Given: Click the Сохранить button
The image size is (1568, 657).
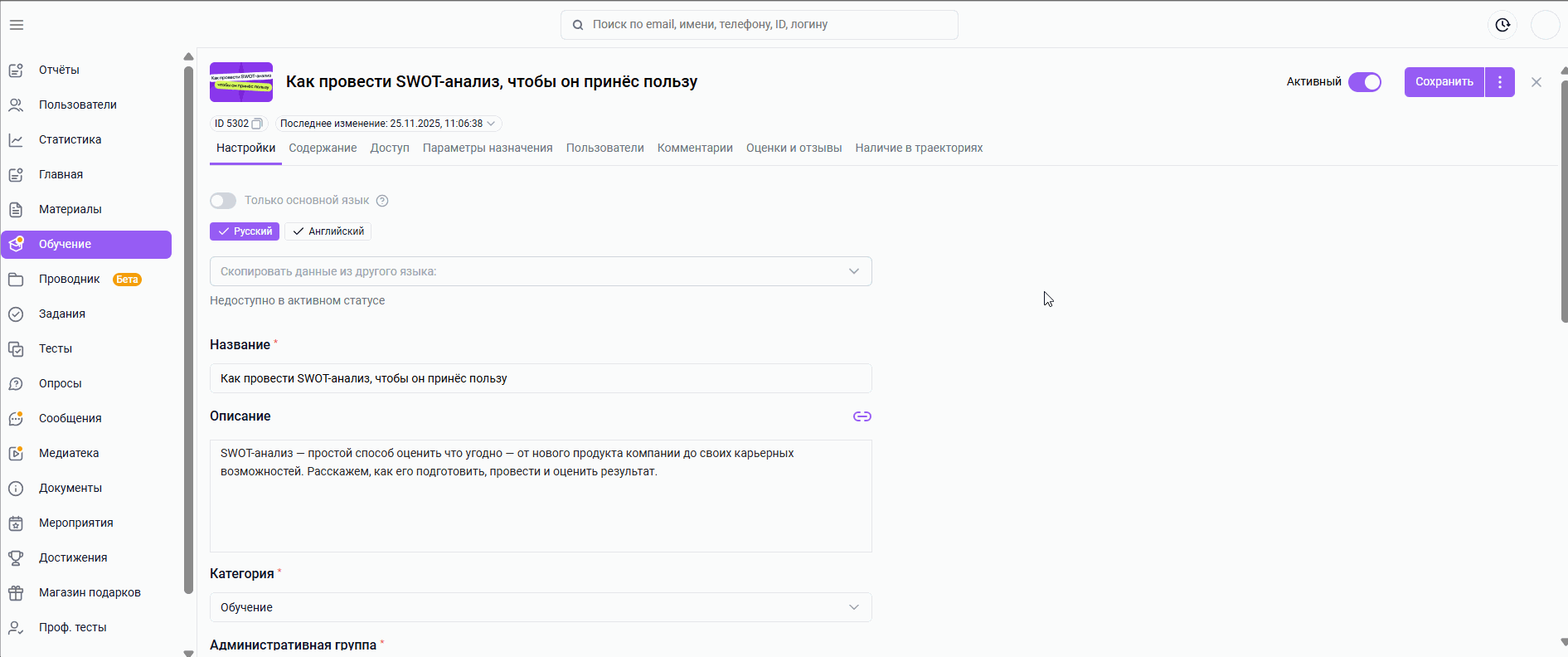Looking at the screenshot, I should coord(1444,82).
